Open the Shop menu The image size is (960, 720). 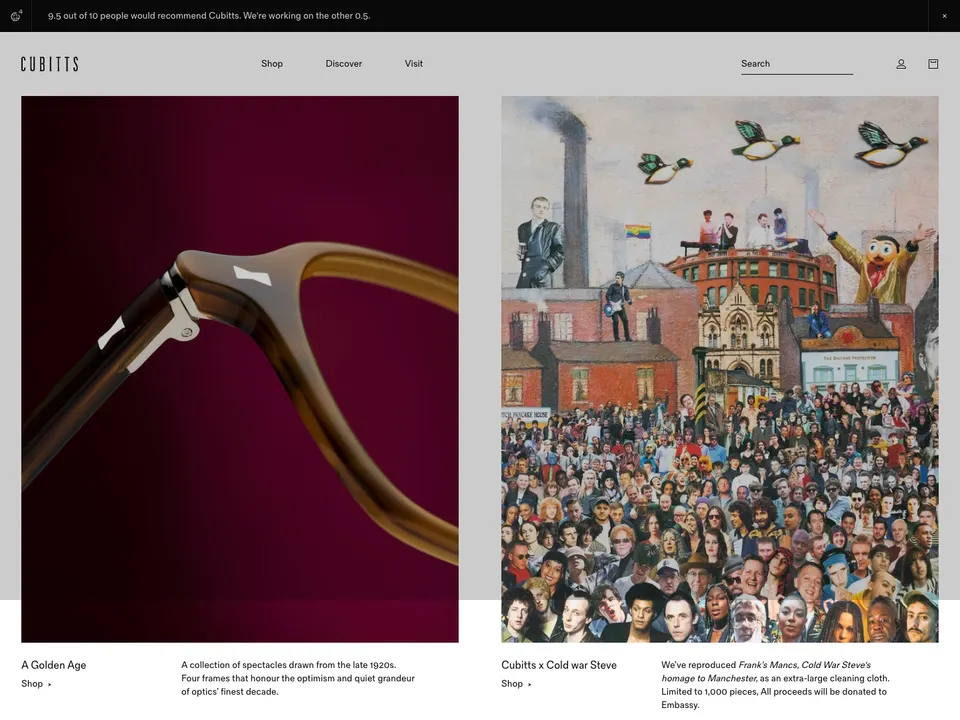(x=272, y=64)
